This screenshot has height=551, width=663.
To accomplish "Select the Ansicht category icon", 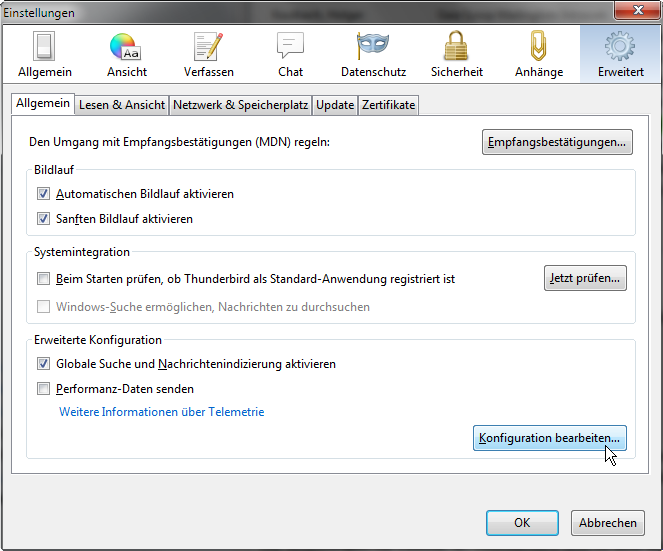I will click(x=127, y=54).
